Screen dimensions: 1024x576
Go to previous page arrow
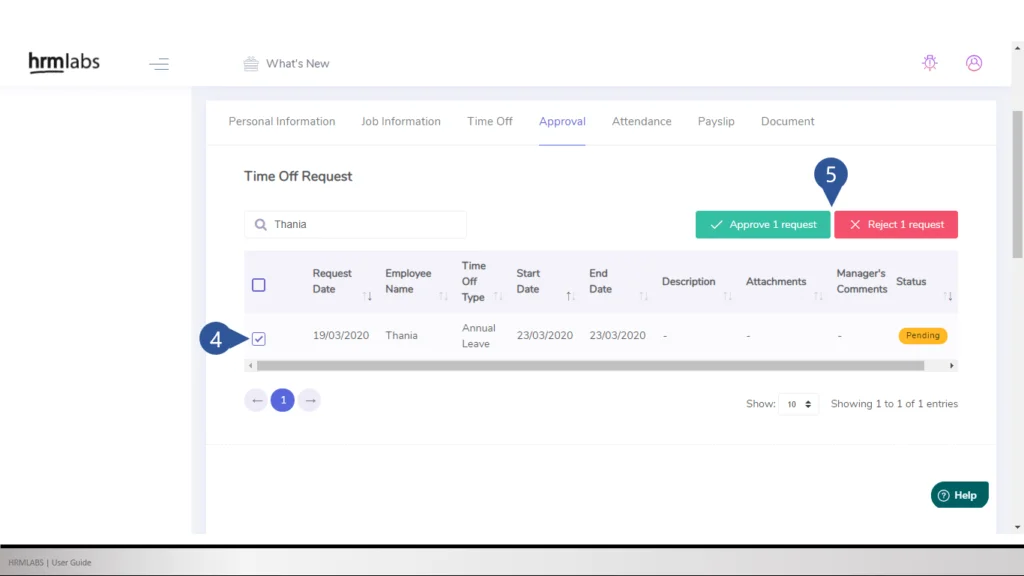coord(257,401)
